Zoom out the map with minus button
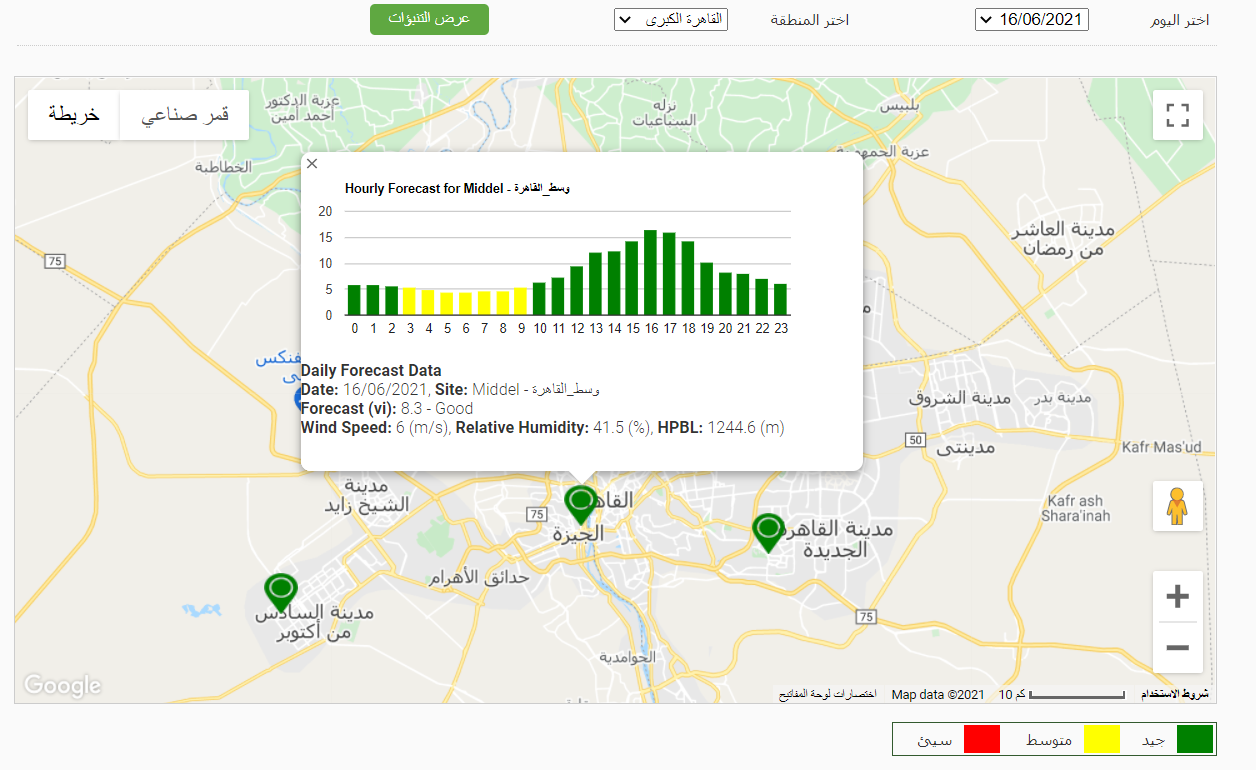Image resolution: width=1256 pixels, height=770 pixels. 1177,648
